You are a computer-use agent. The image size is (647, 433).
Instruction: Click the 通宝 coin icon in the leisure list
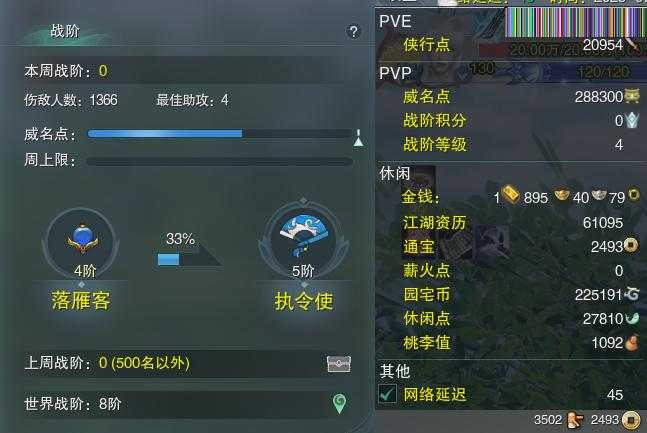coord(631,246)
